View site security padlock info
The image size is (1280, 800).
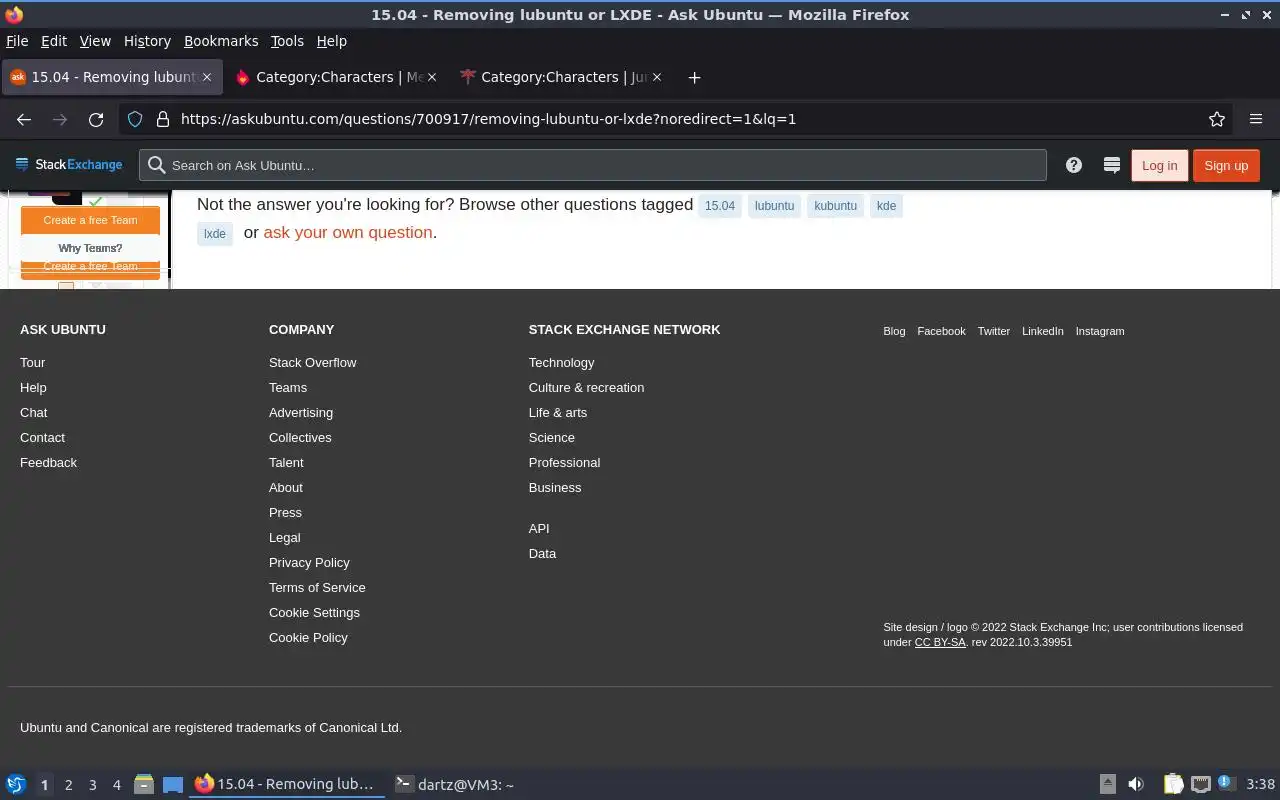162,119
